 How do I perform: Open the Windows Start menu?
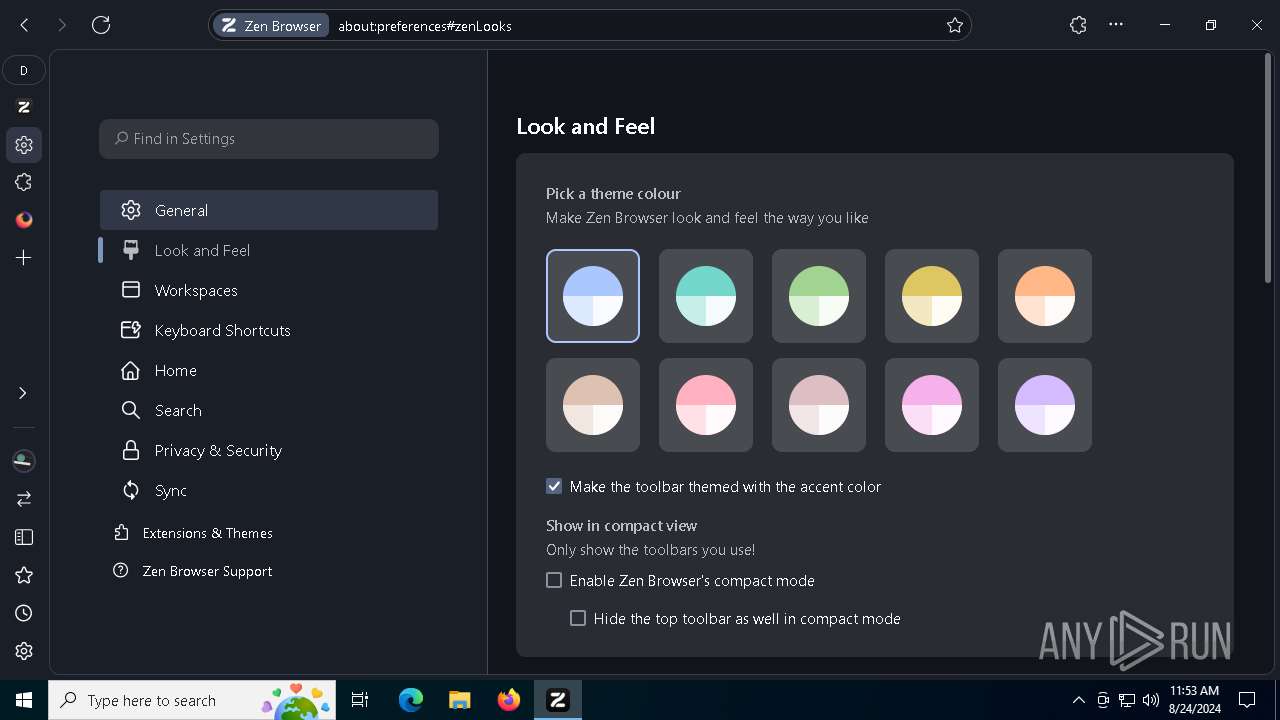(x=24, y=700)
